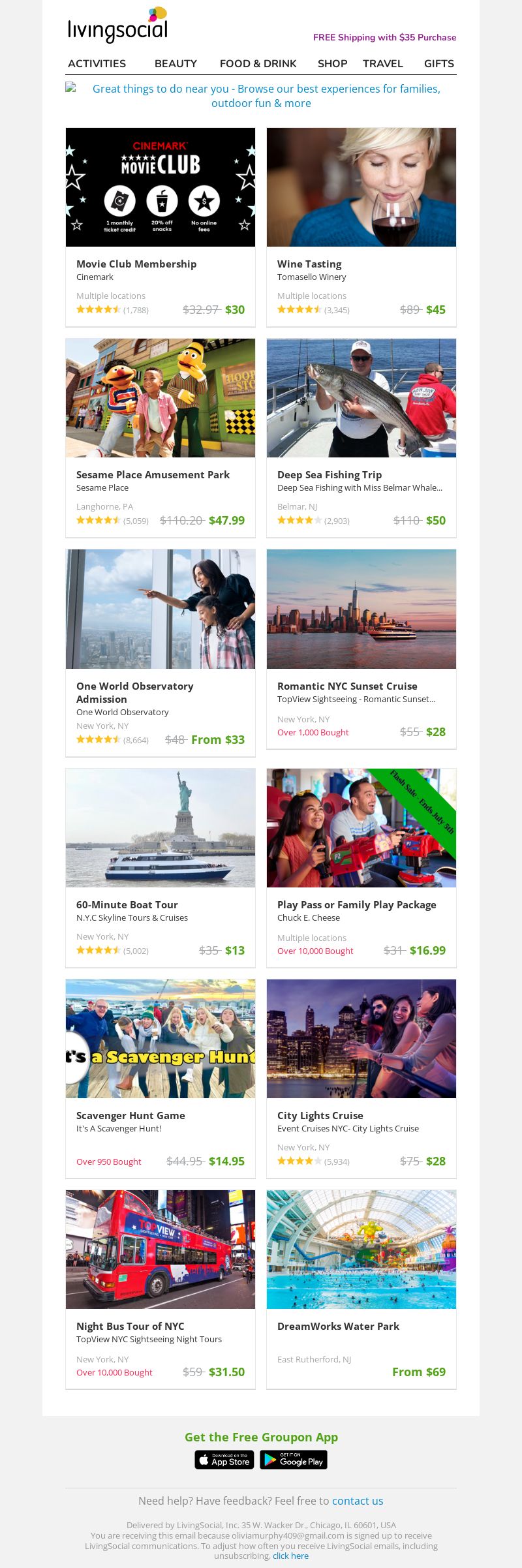Click the Chuck E. Cheese flash sale image

(x=361, y=828)
